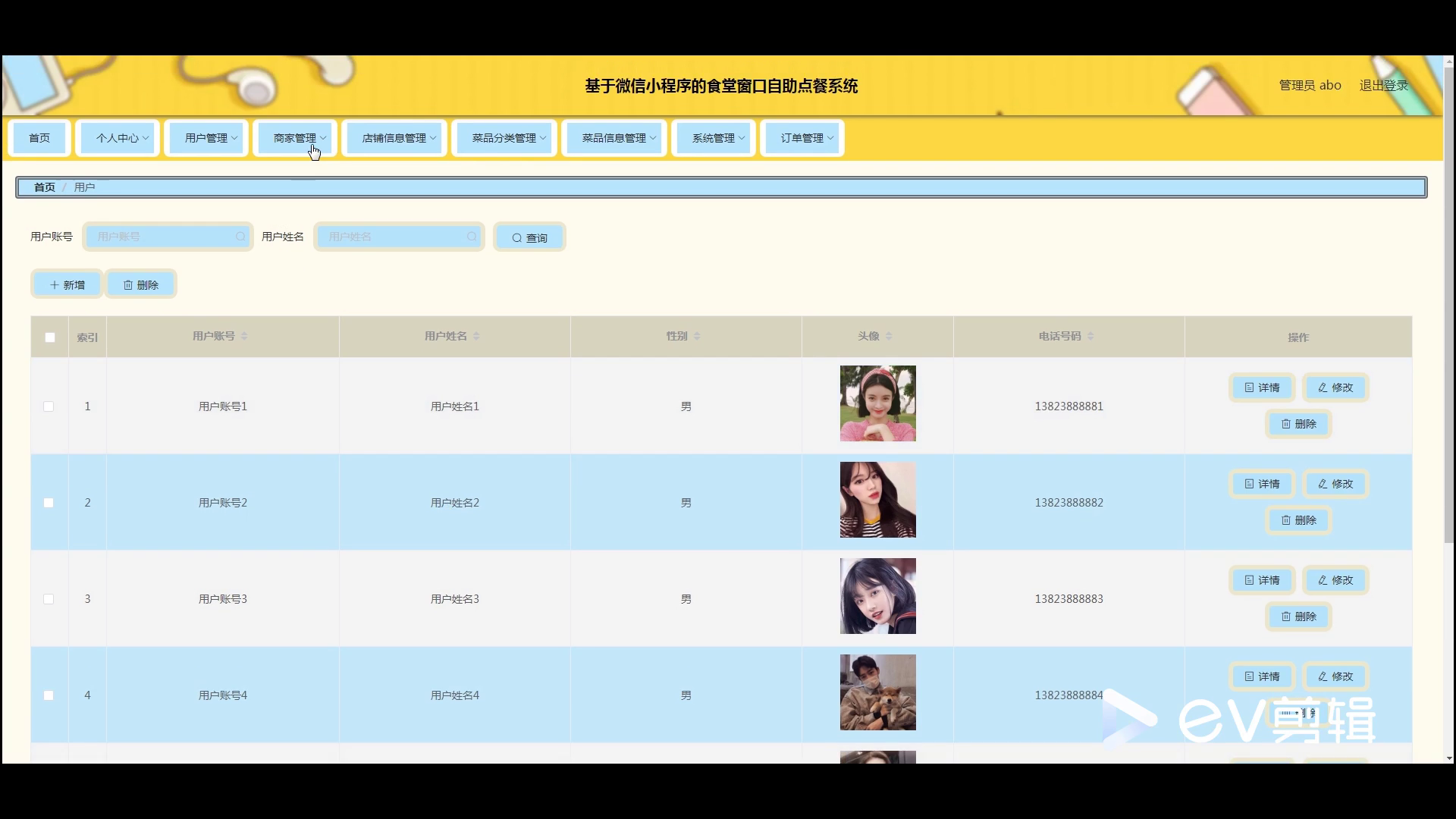Expand the 用户管理 menu
The width and height of the screenshot is (1456, 819).
[x=206, y=138]
